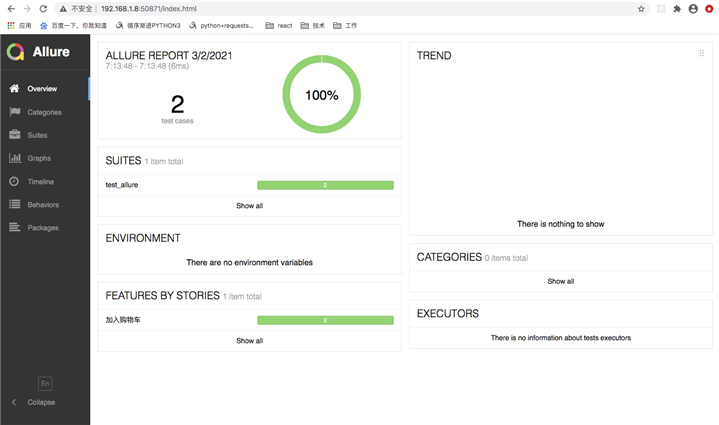Image resolution: width=719 pixels, height=425 pixels.
Task: Show all in the SUITES widget
Action: [249, 206]
